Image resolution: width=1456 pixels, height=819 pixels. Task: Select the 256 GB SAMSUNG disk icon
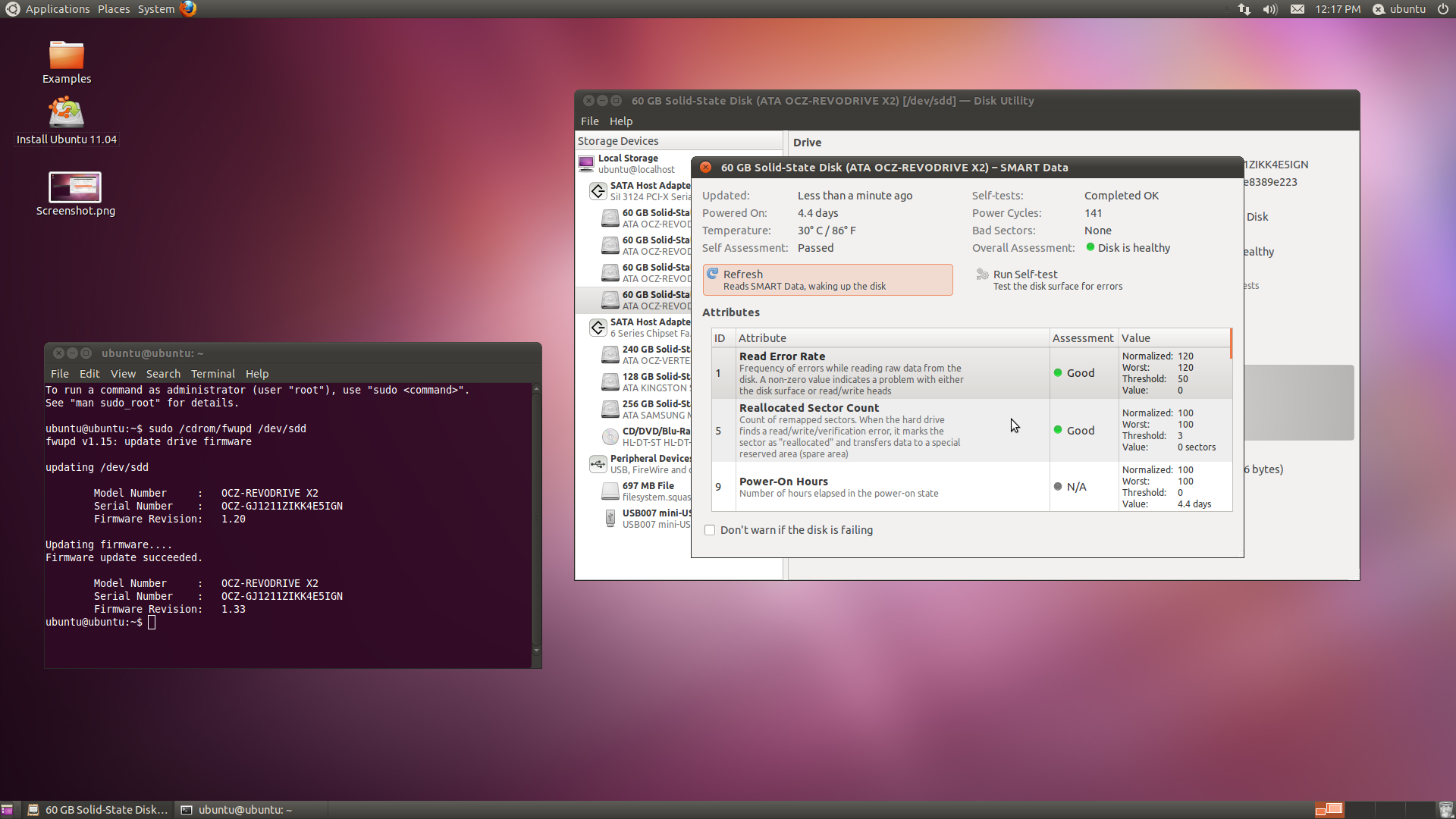click(610, 409)
